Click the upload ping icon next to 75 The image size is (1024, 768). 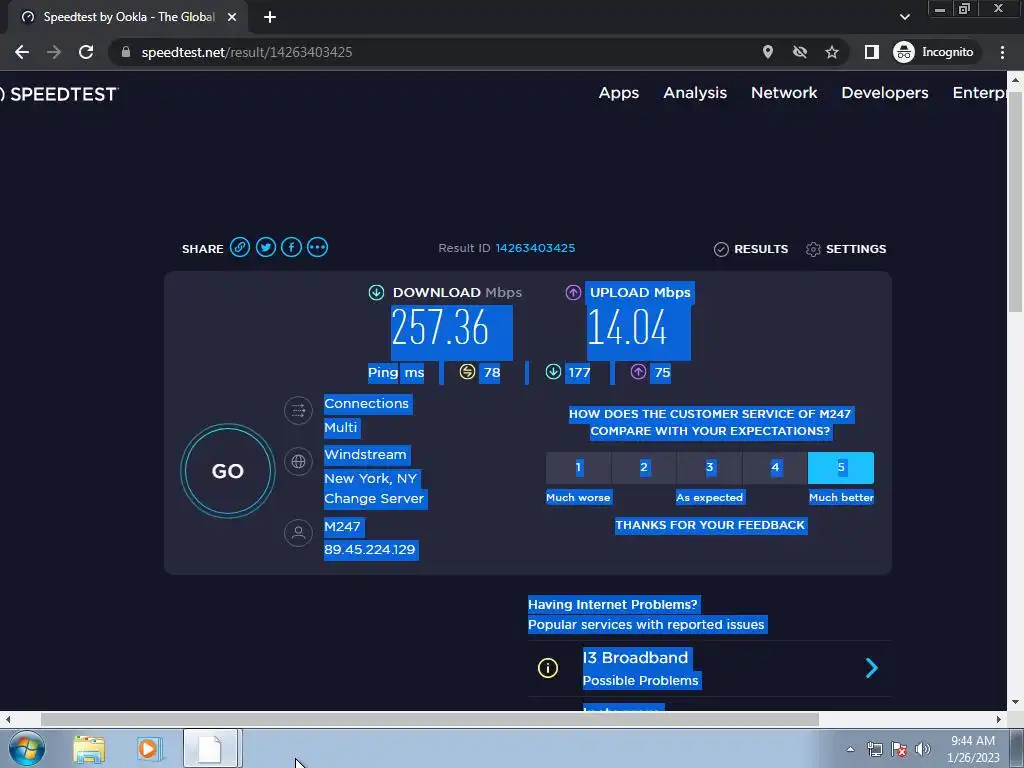point(639,372)
